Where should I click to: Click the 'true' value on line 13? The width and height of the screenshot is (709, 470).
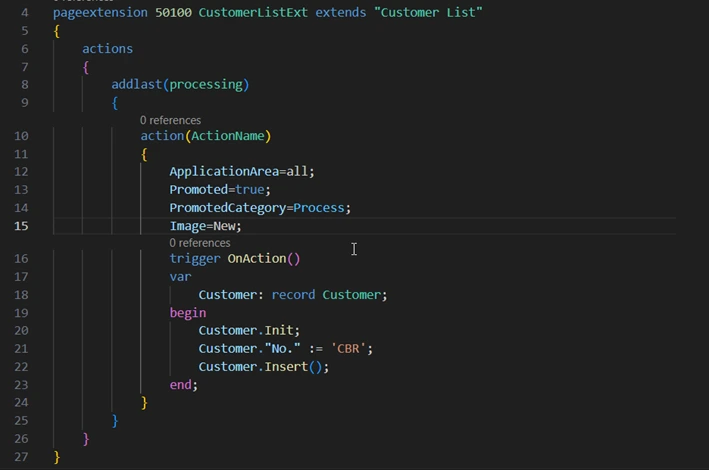click(250, 190)
